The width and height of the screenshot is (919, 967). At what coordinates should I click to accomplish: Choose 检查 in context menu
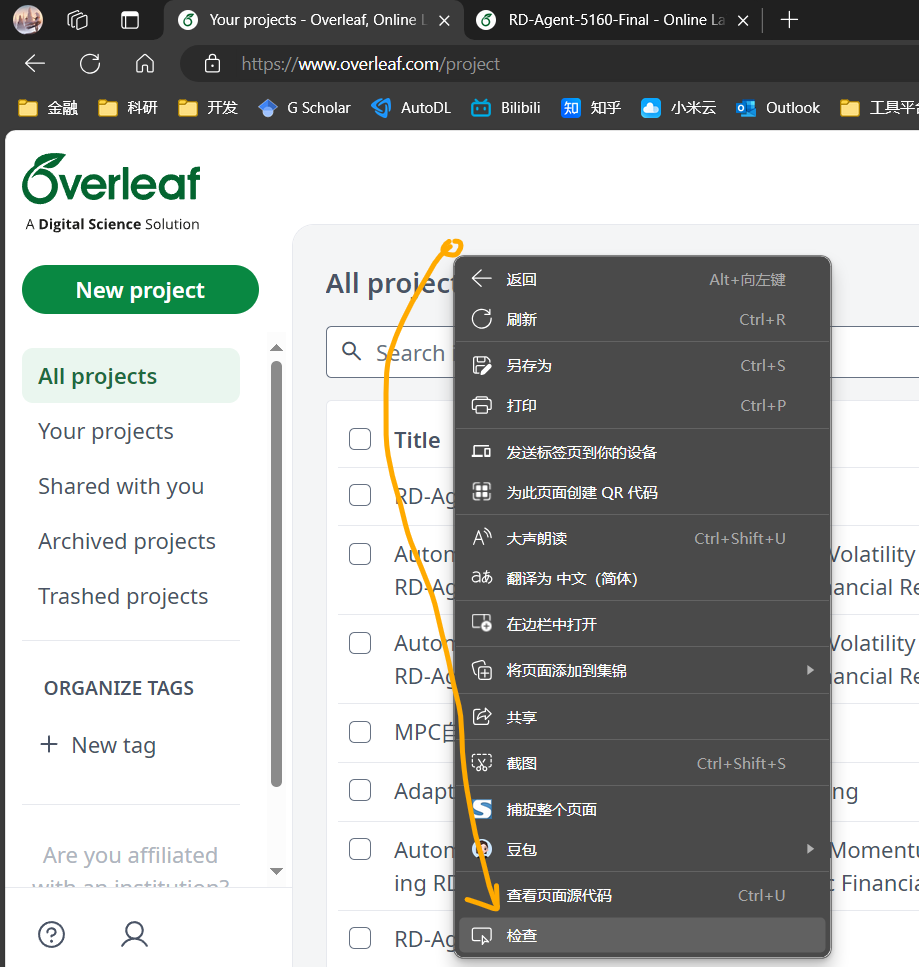[x=641, y=936]
